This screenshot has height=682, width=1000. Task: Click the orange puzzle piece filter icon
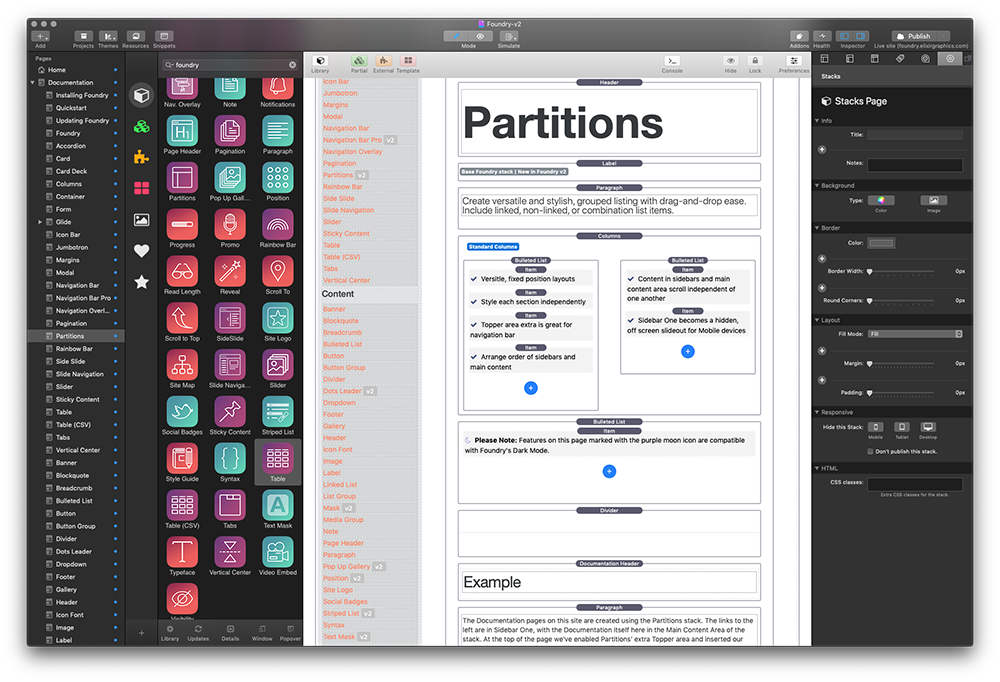click(142, 157)
